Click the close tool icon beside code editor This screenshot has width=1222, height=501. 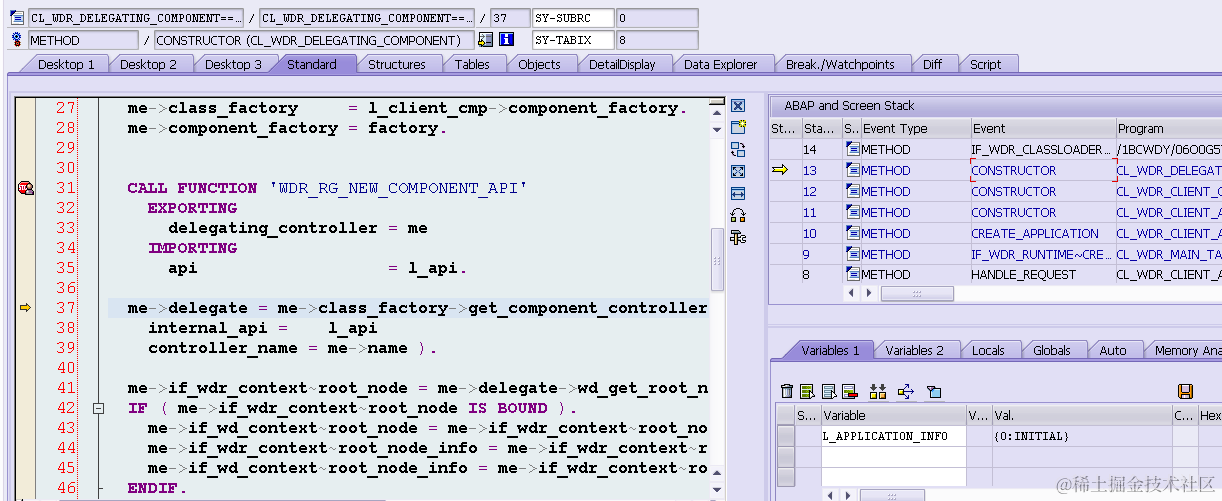point(738,105)
